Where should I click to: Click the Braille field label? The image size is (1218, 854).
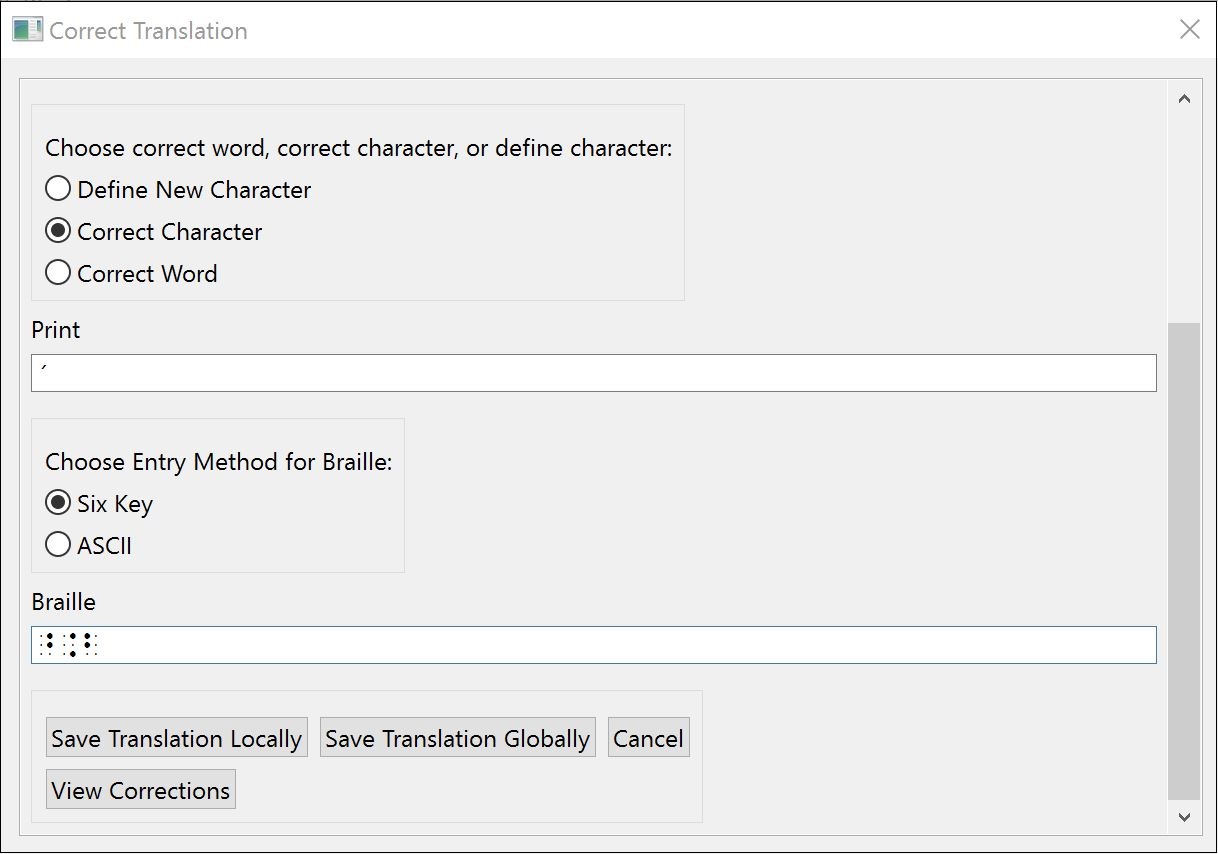pyautogui.click(x=64, y=602)
